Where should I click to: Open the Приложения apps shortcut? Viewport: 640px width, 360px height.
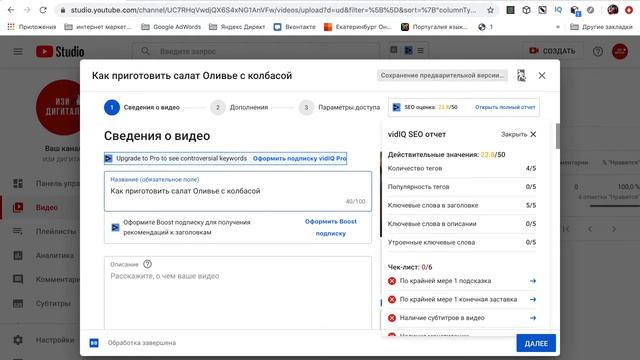[x=31, y=27]
